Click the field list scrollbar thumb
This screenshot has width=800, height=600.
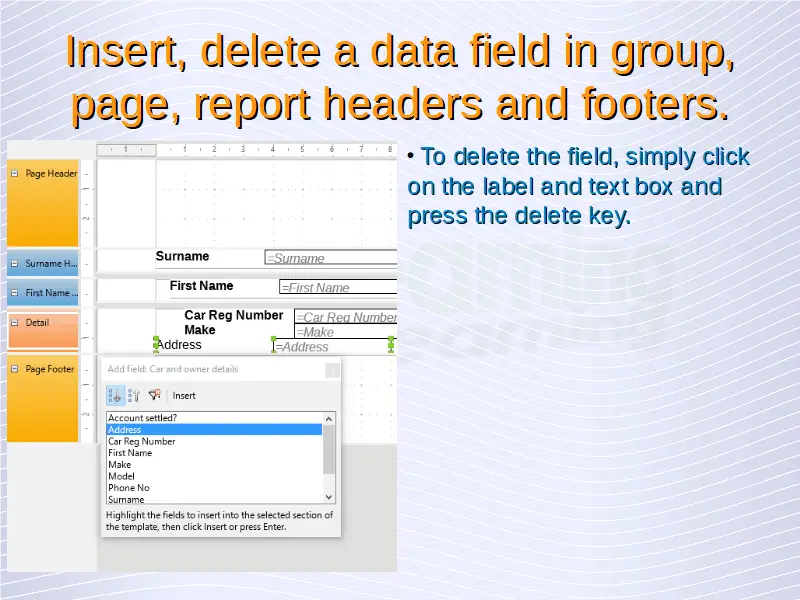329,449
